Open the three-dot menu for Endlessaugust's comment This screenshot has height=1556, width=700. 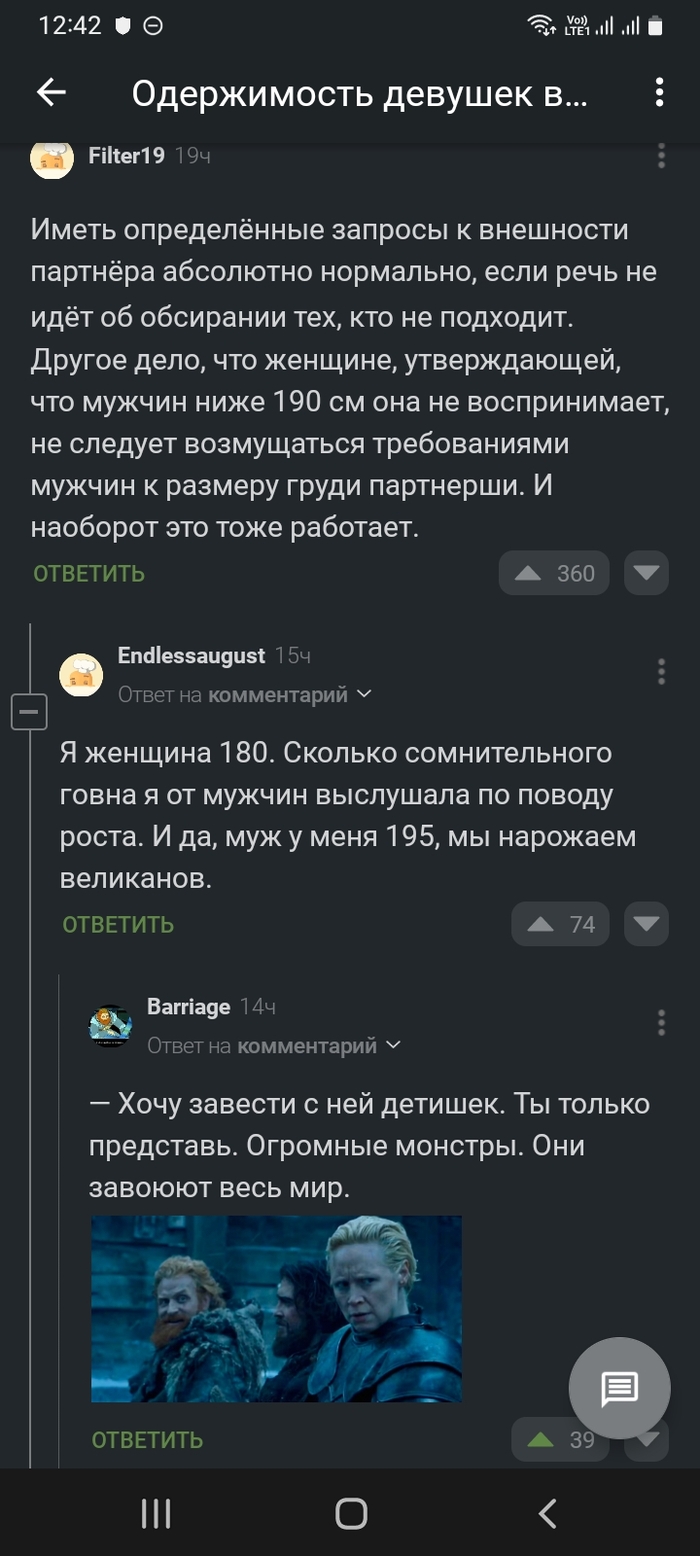[661, 672]
